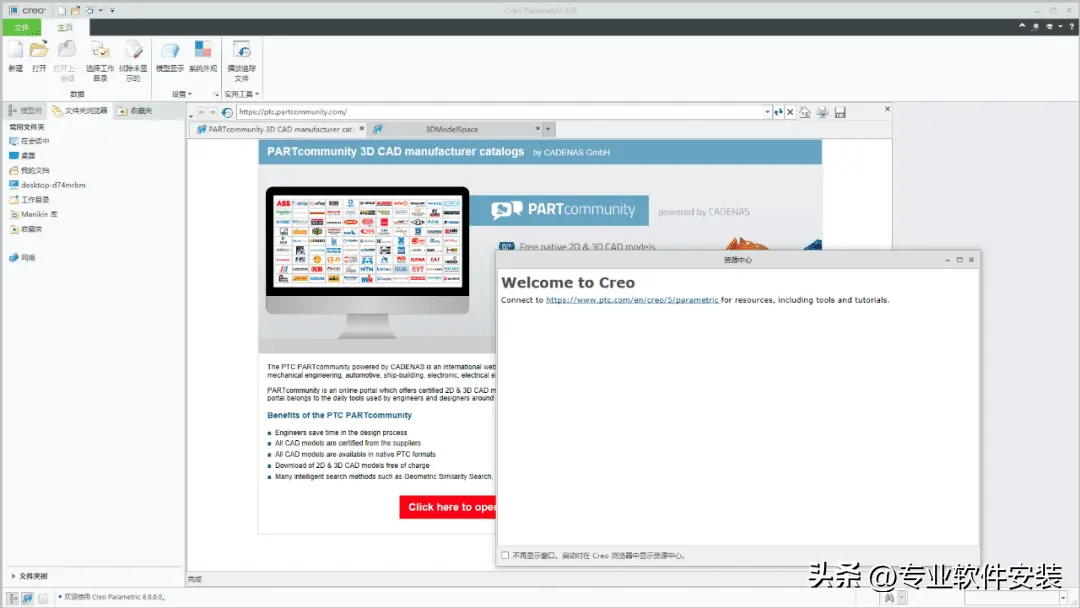
Task: Close the embedded browser panel
Action: (x=887, y=109)
